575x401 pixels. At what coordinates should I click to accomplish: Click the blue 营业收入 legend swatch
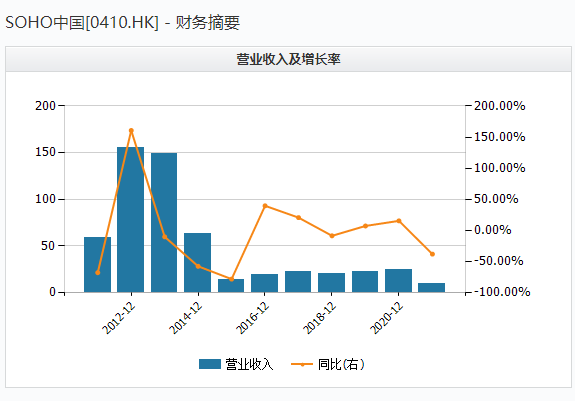click(x=210, y=364)
